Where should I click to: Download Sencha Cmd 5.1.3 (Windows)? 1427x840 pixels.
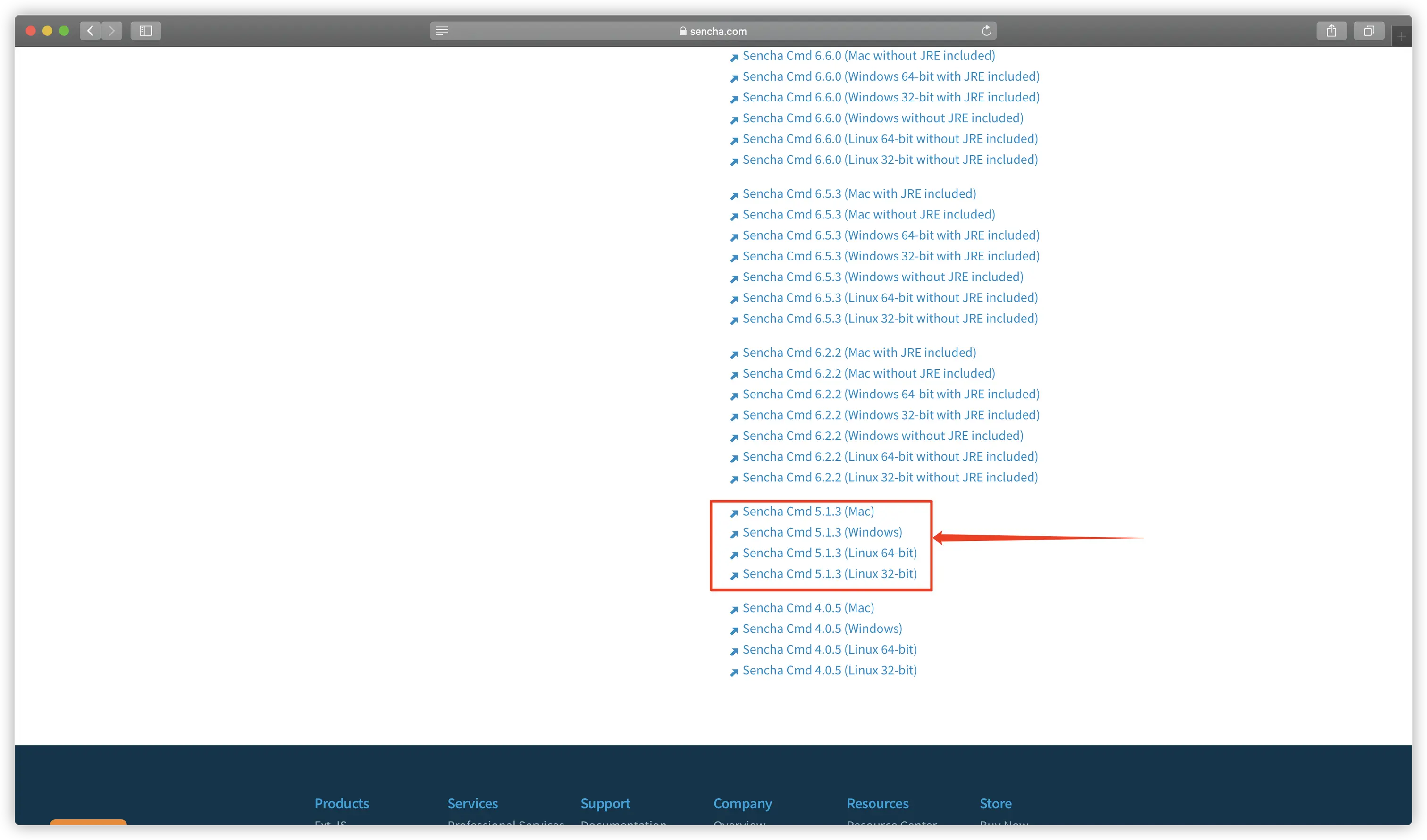point(822,532)
